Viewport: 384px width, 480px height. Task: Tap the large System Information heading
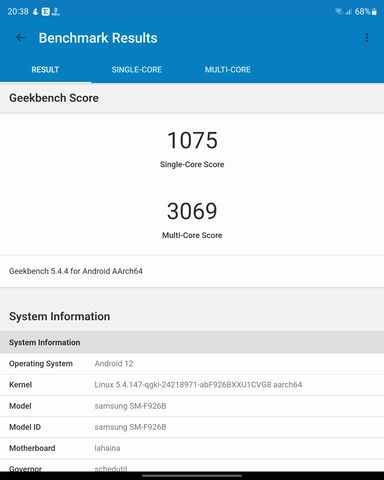pos(59,316)
